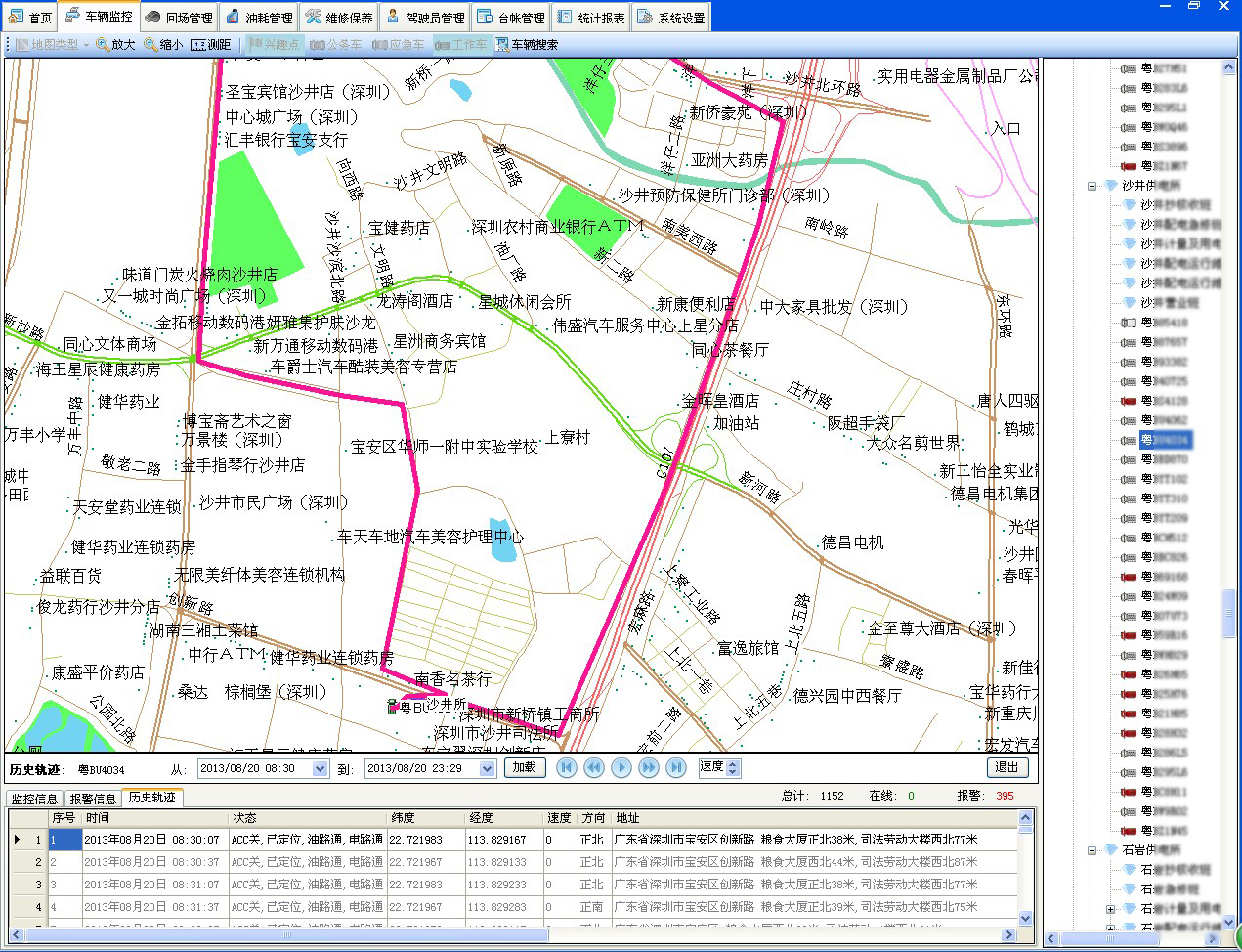The width and height of the screenshot is (1242, 952).
Task: Open the 报警信息 alarm info tab
Action: click(92, 799)
